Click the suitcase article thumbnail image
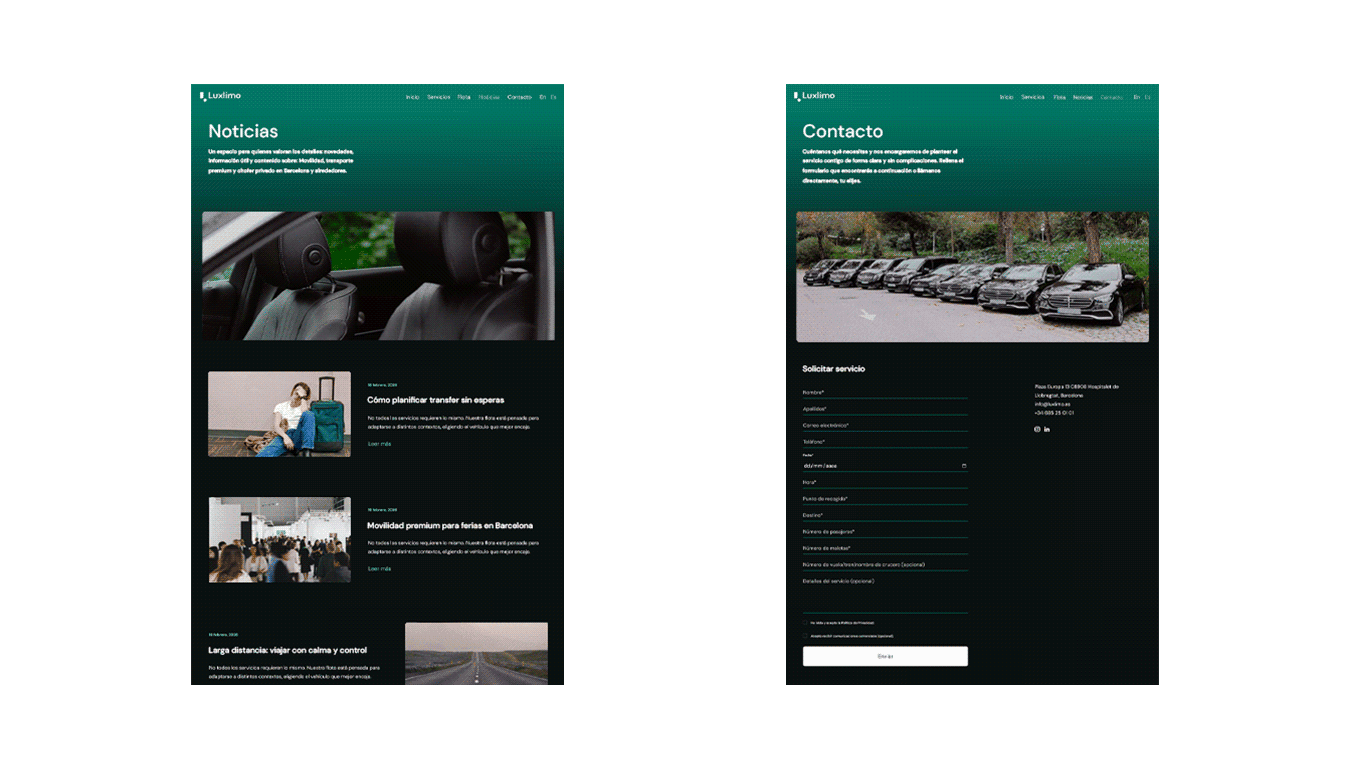 click(279, 413)
